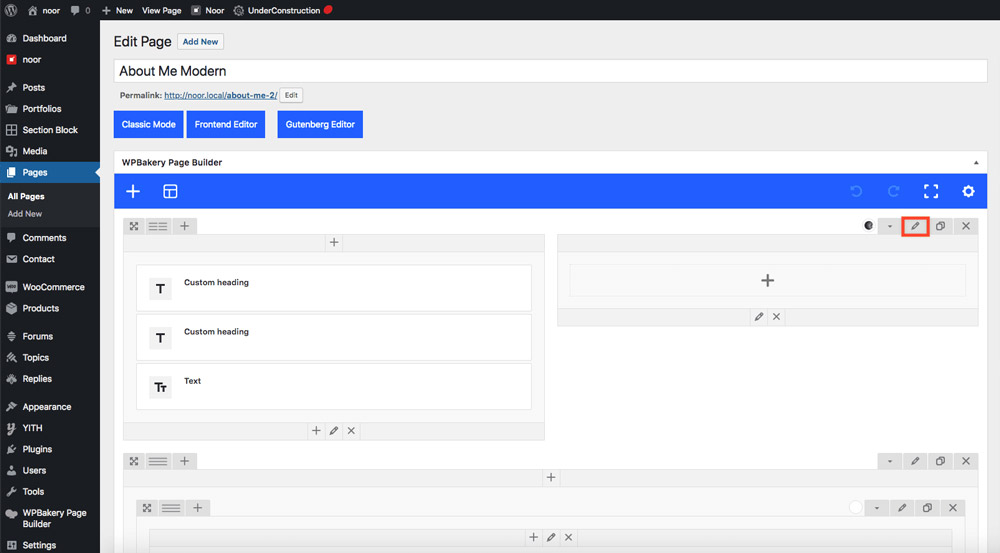The image size is (1000, 553).
Task: Change second row column layout icon
Action: point(158,461)
